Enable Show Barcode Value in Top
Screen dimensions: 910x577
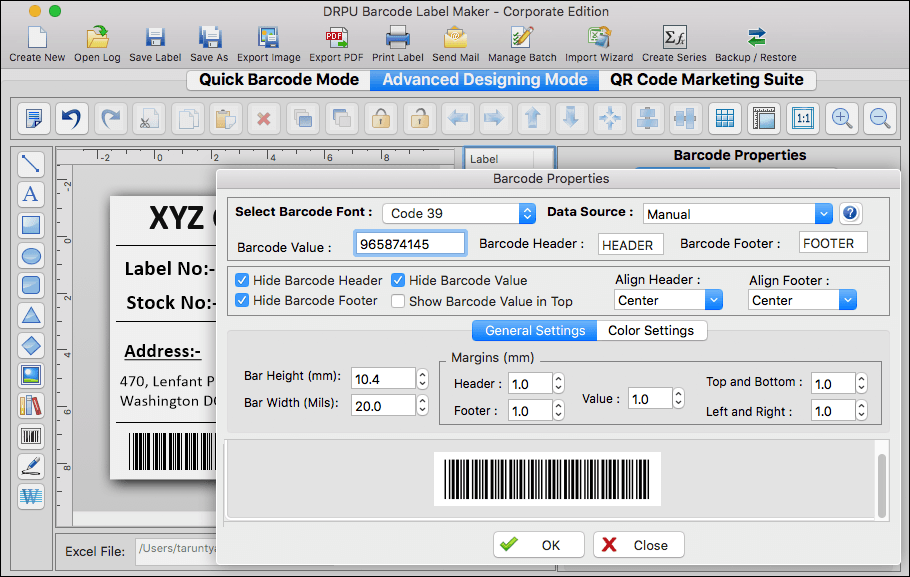pos(398,301)
